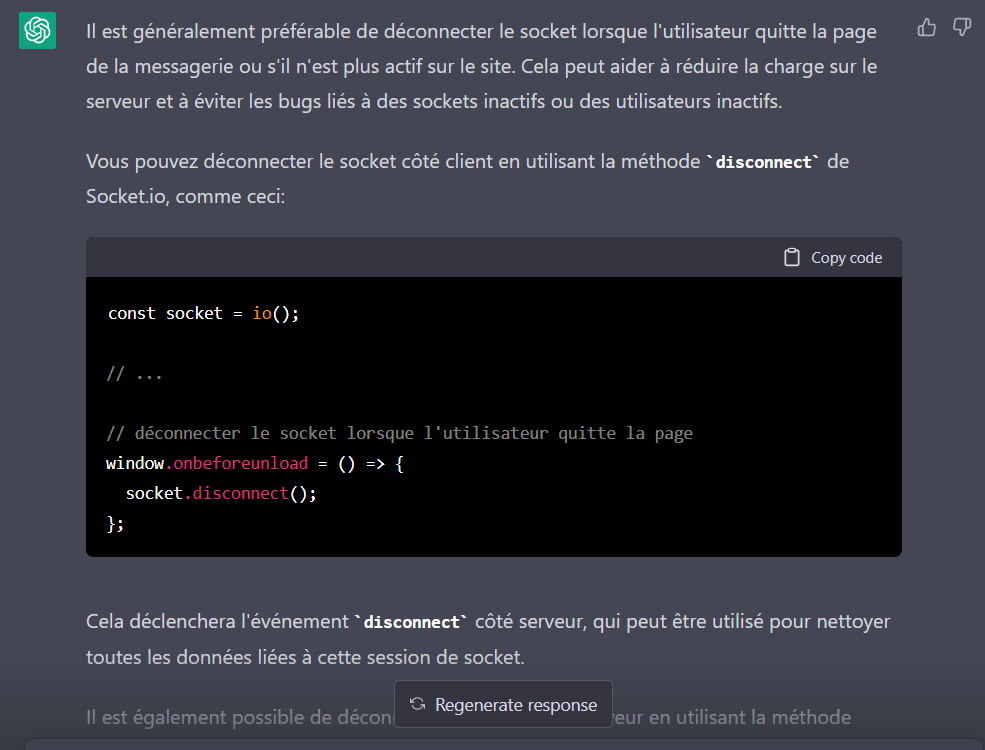Viewport: 985px width, 750px height.
Task: Click the 'const socket = io();' code line
Action: (203, 314)
